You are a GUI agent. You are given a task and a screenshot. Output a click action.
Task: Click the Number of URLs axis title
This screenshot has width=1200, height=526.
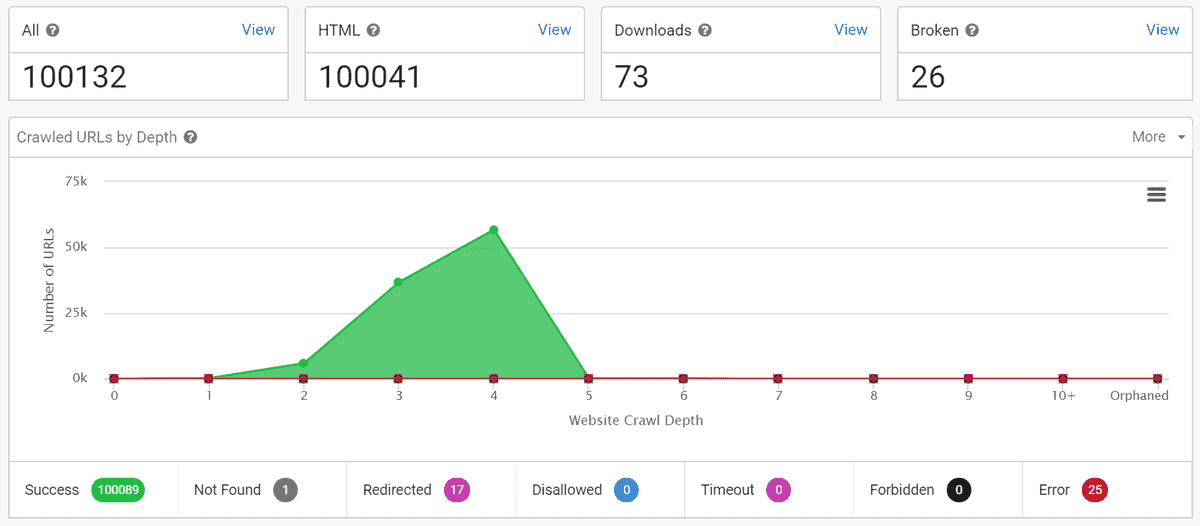49,280
